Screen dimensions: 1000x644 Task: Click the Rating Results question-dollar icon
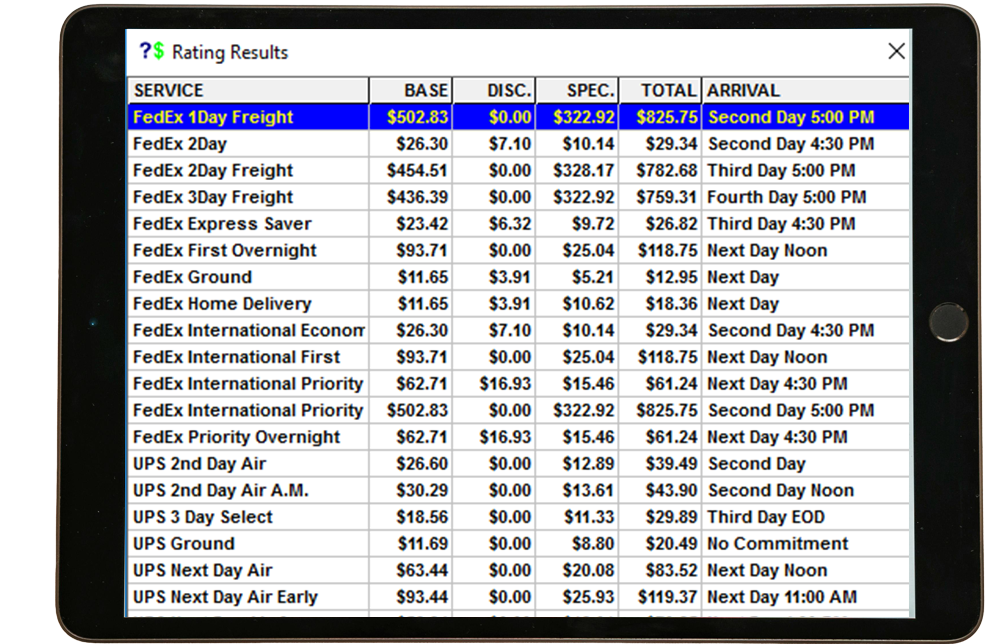[152, 52]
